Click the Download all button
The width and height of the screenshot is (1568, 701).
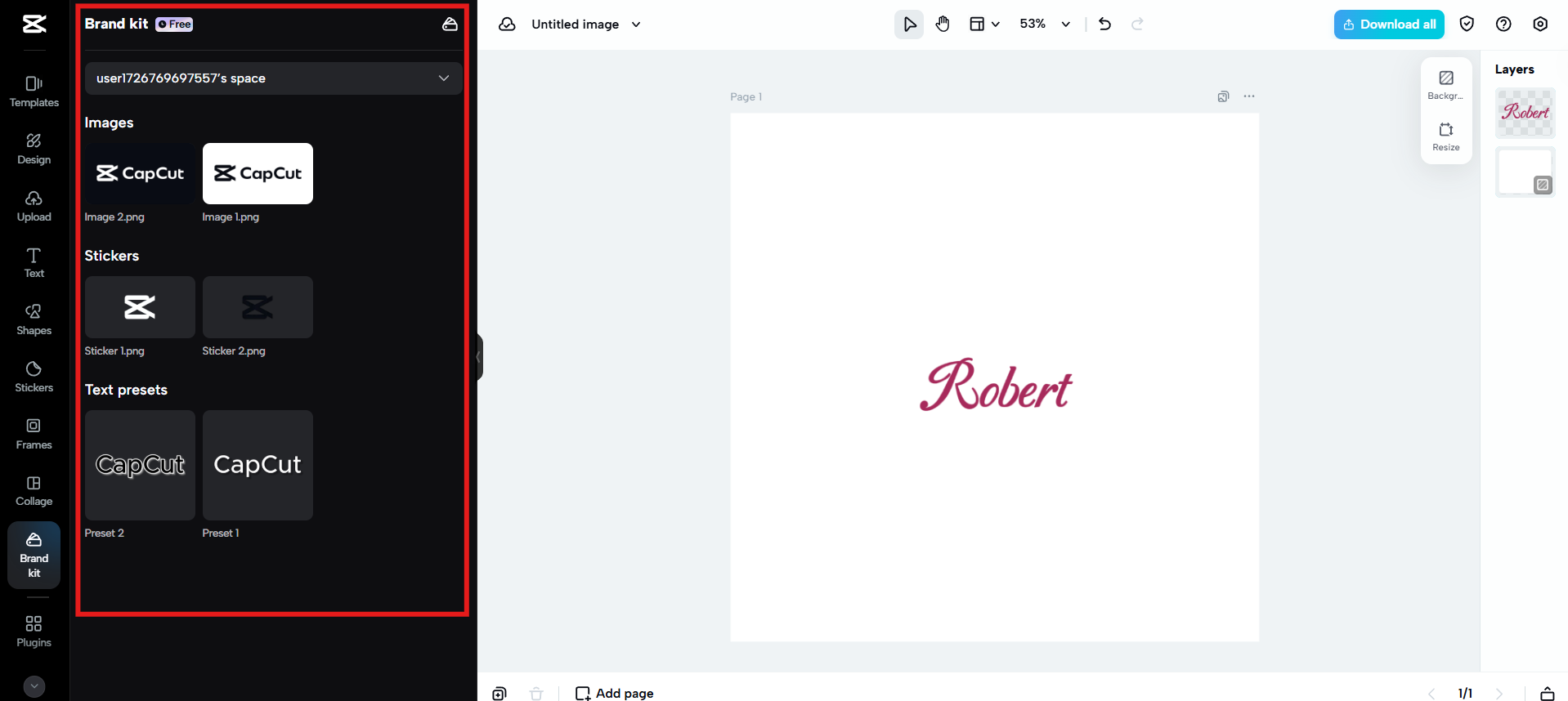[x=1389, y=25]
